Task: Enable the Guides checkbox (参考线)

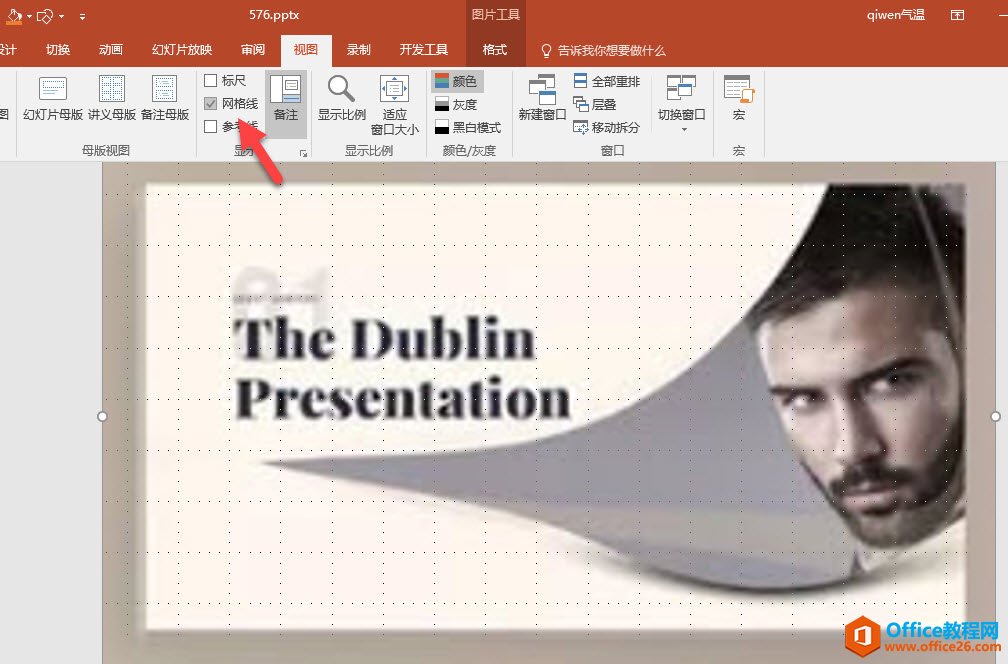Action: pyautogui.click(x=211, y=127)
